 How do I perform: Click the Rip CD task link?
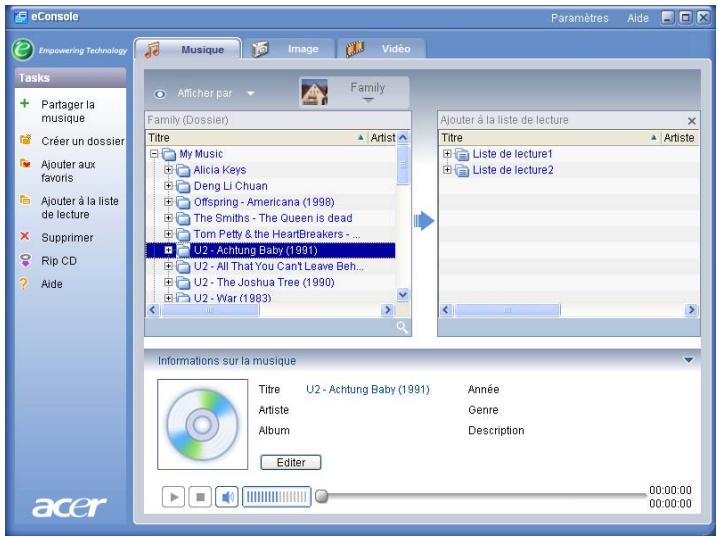(59, 261)
